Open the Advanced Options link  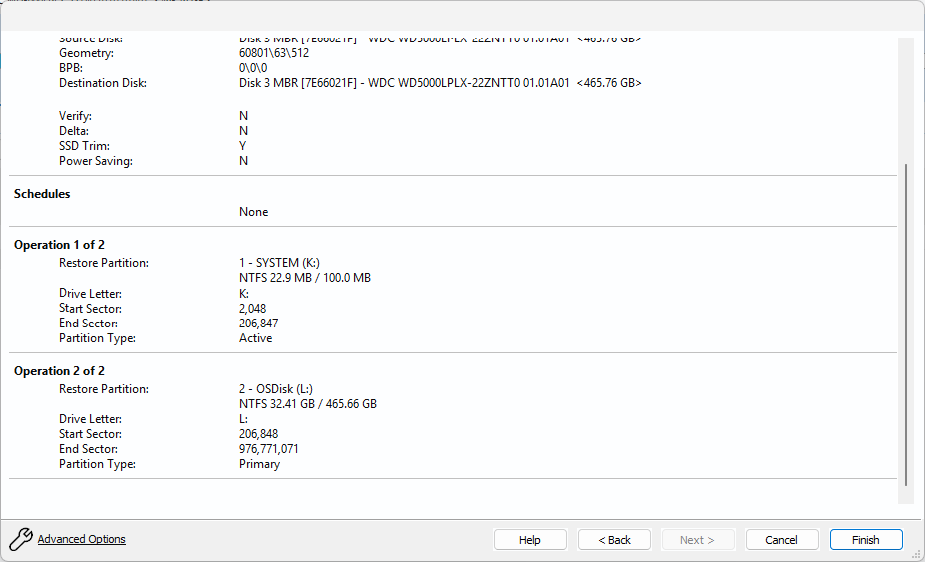tap(81, 540)
